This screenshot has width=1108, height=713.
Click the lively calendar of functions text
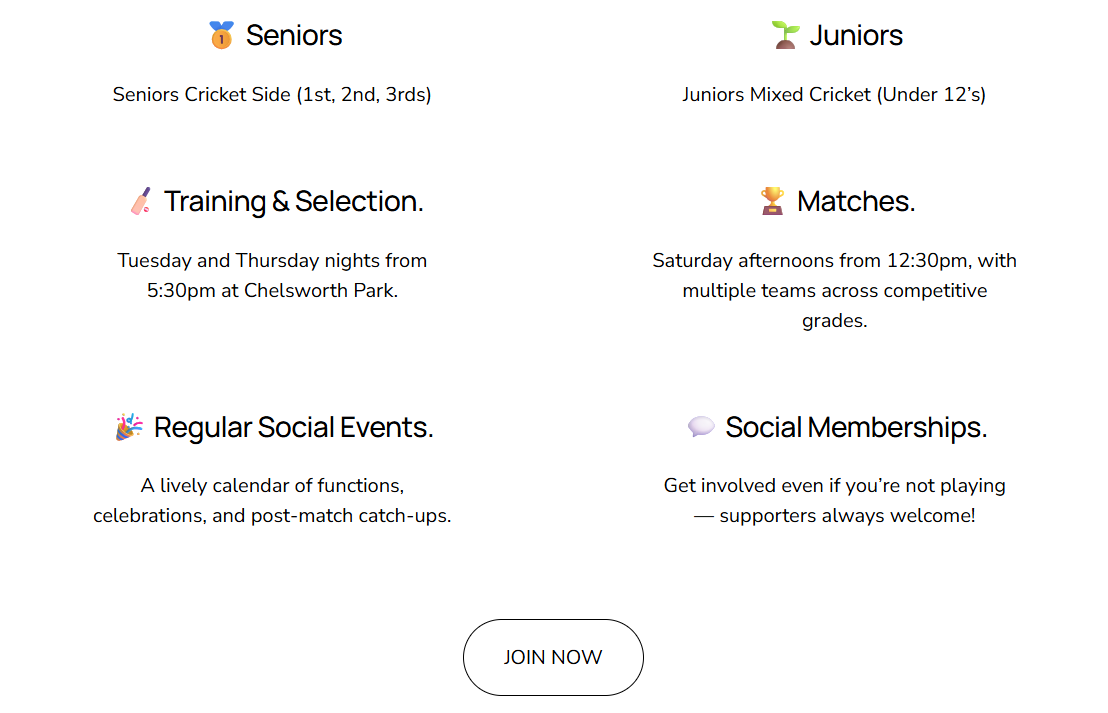(x=272, y=486)
